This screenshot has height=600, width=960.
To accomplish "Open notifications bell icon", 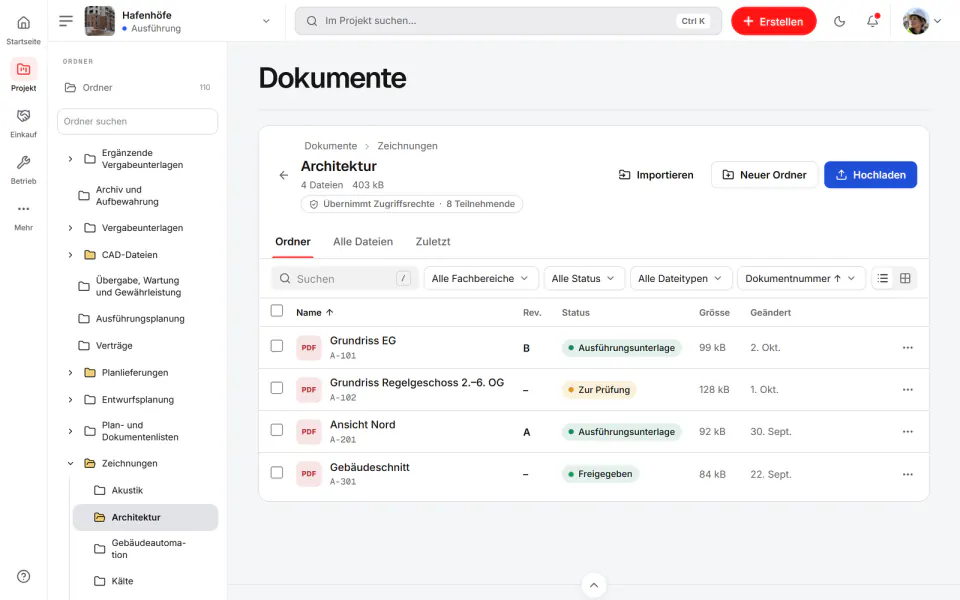I will click(872, 21).
